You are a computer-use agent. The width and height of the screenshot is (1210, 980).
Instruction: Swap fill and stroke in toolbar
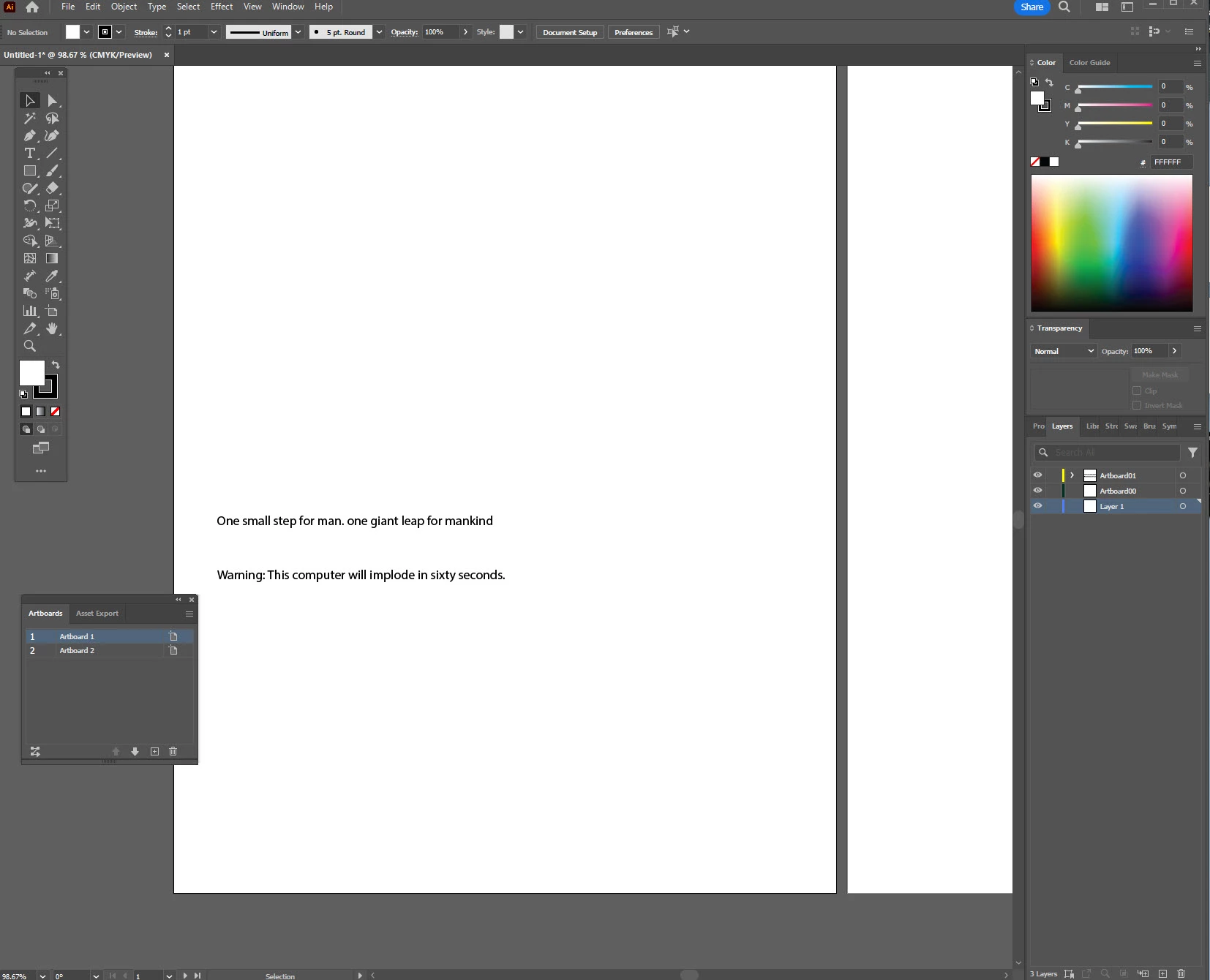coord(56,364)
